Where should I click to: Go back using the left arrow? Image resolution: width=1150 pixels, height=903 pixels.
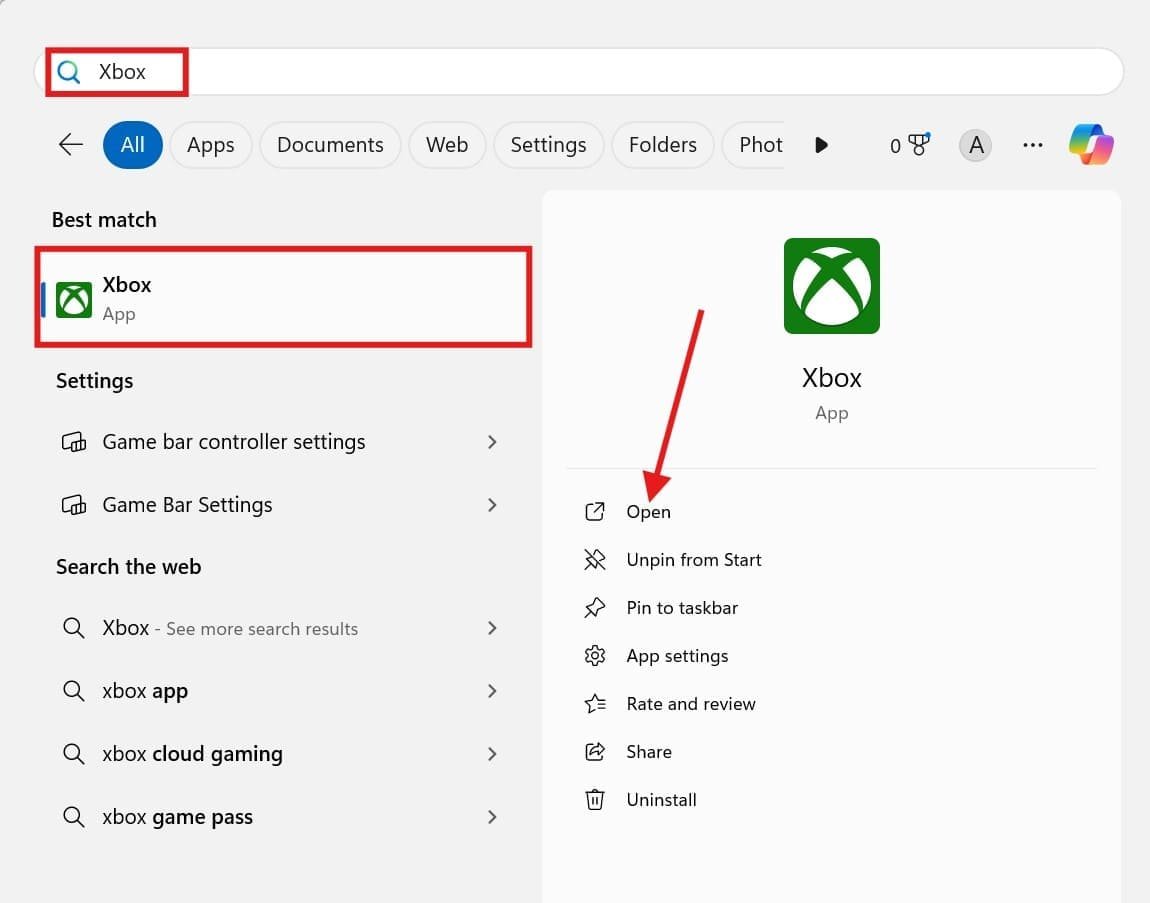pyautogui.click(x=71, y=145)
